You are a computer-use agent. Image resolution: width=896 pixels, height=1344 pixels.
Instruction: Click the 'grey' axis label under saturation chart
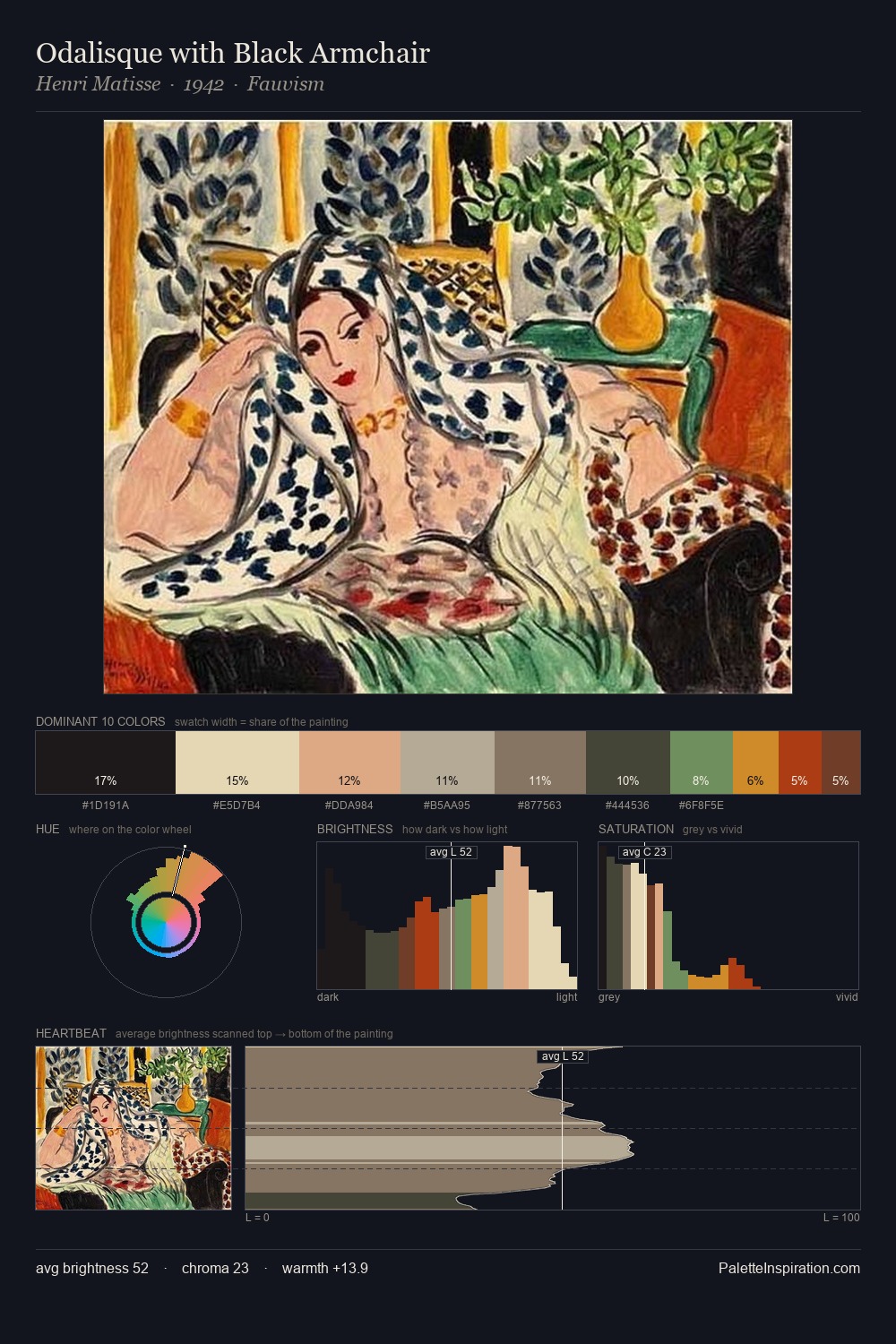609,997
